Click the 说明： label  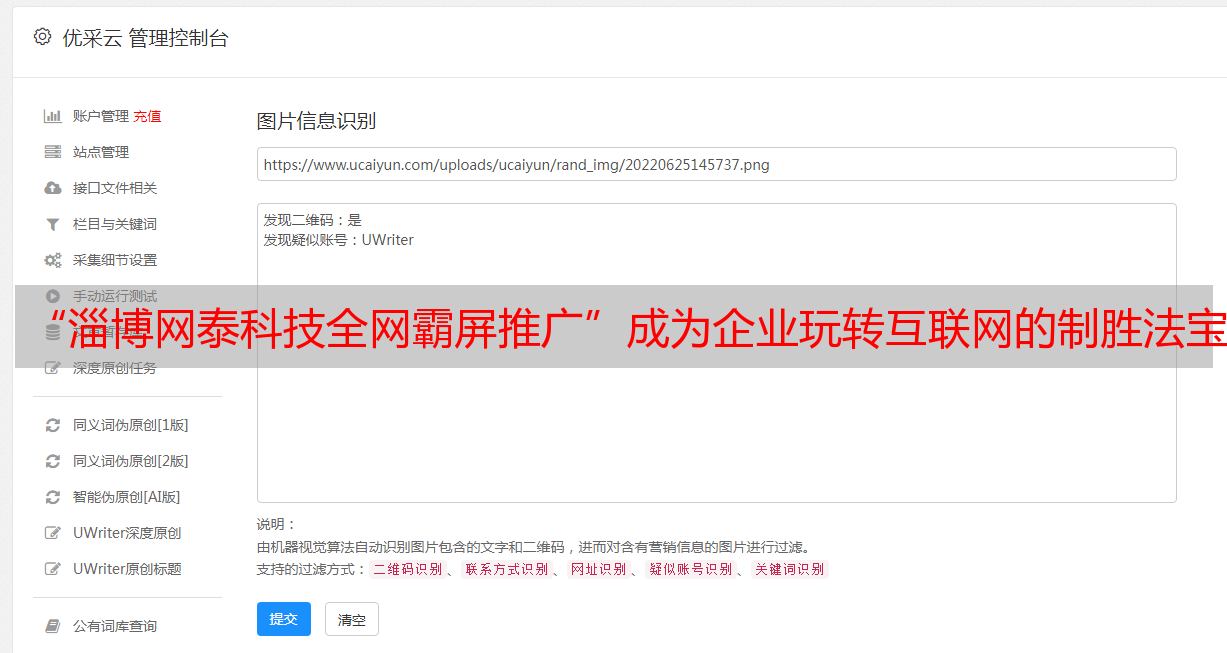276,524
